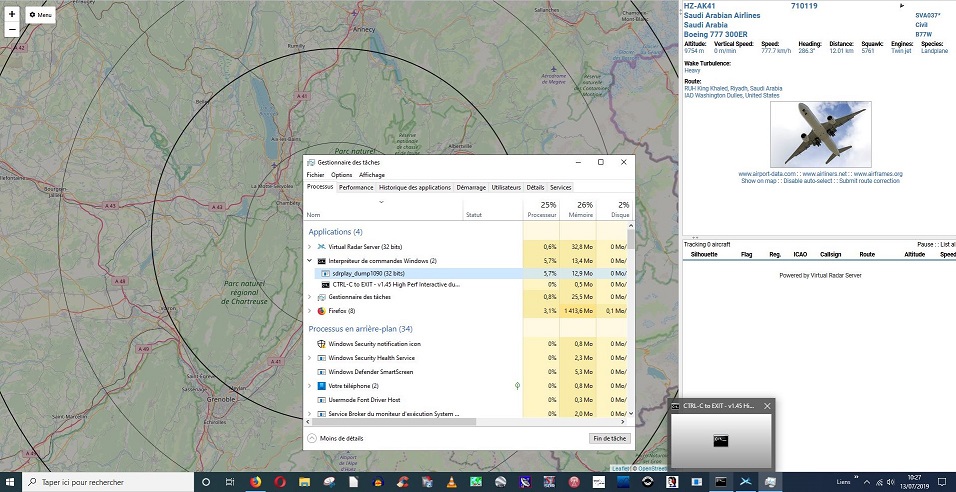Image resolution: width=956 pixels, height=492 pixels.
Task: Collapse Task Manager with Moins de détails
Action: coord(335,438)
